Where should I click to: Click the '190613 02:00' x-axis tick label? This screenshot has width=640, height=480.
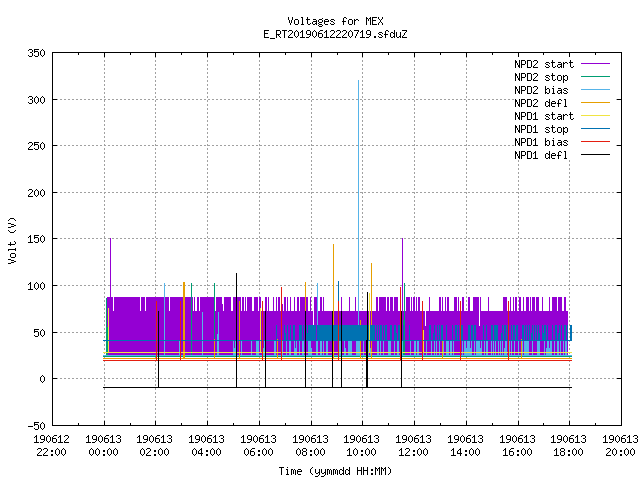155,446
